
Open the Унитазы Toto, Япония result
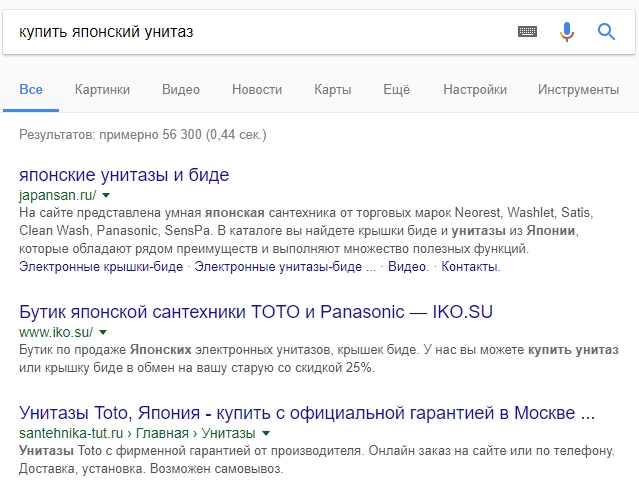pyautogui.click(x=307, y=413)
